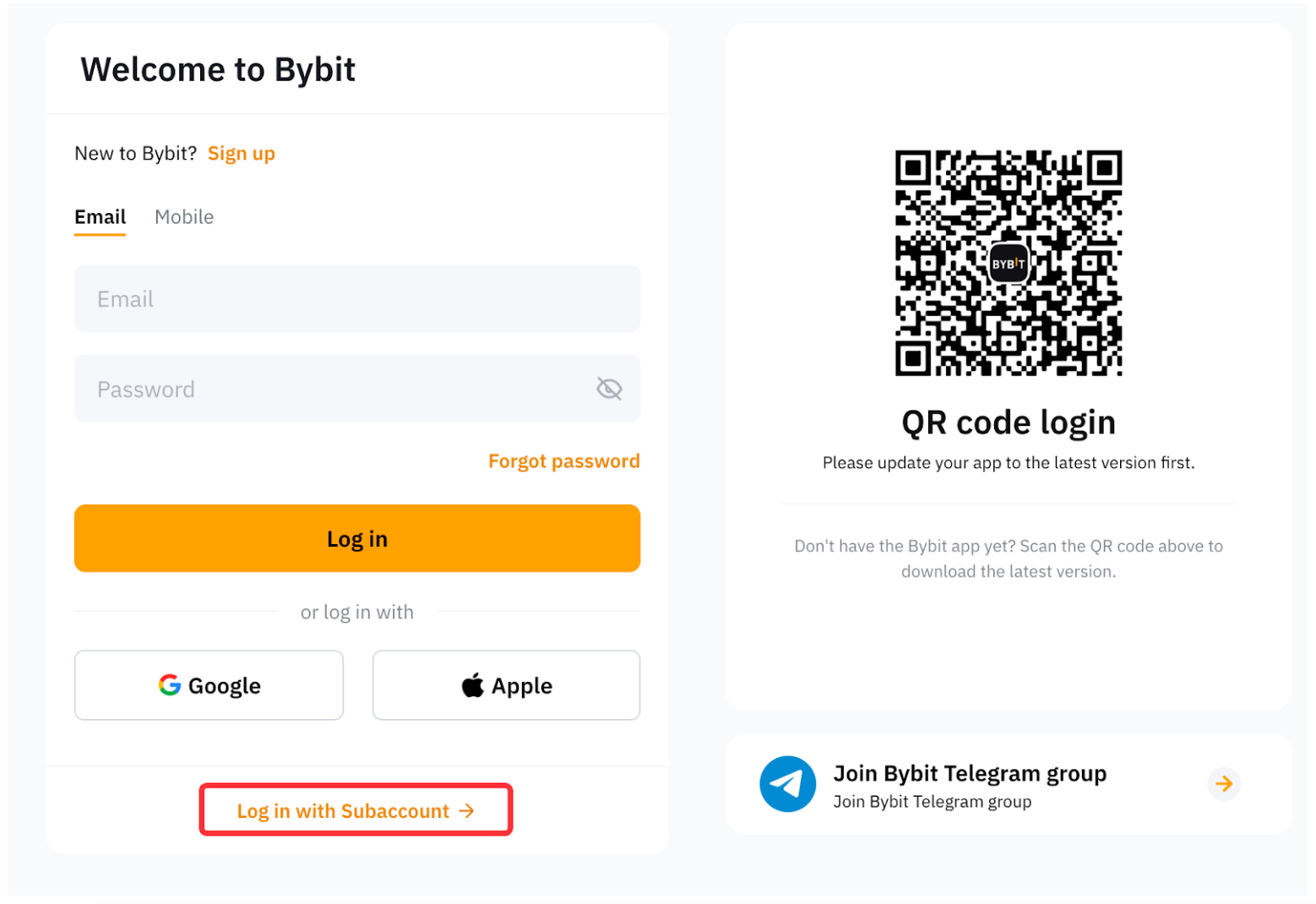This screenshot has width=1316, height=904.
Task: Click the Telegram paper plane icon
Action: pyautogui.click(x=787, y=784)
